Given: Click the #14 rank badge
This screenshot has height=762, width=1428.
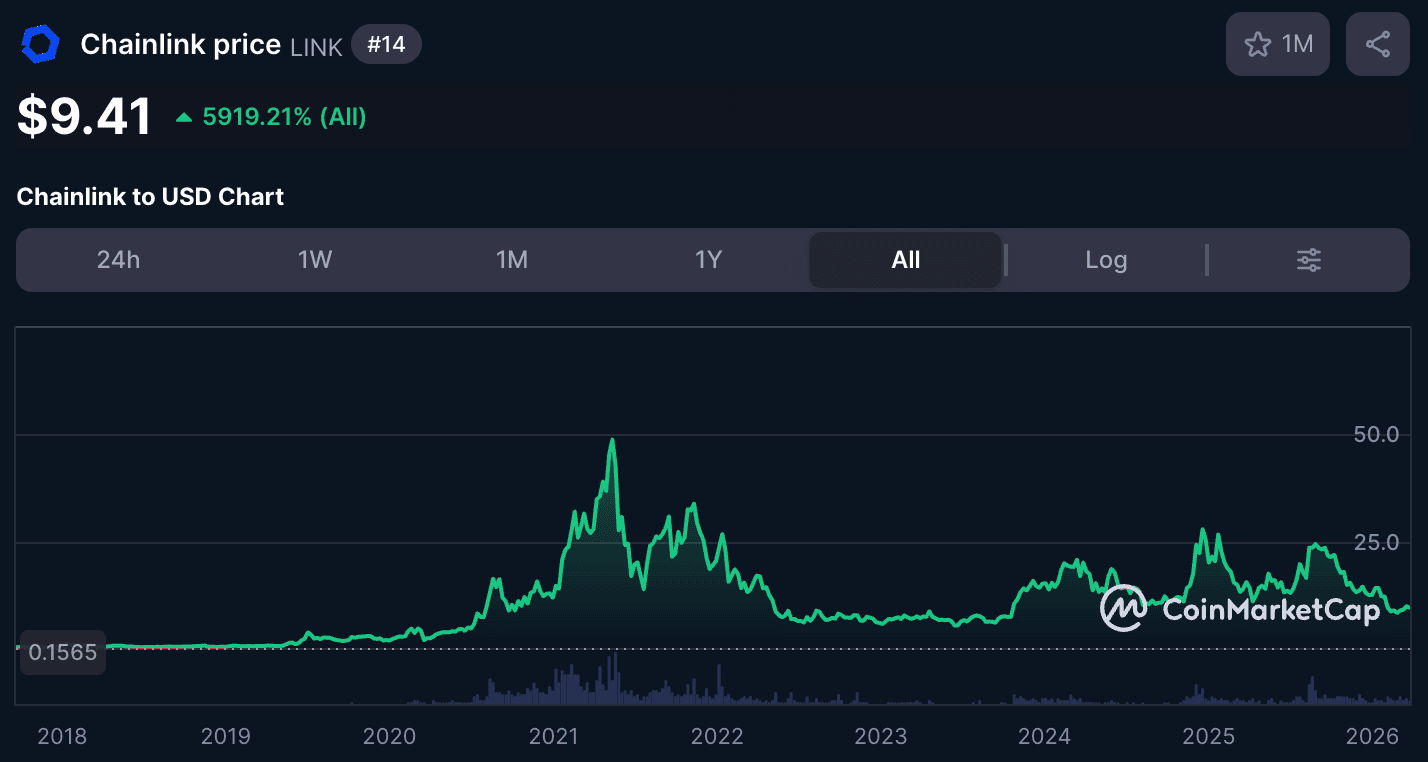Looking at the screenshot, I should 386,45.
